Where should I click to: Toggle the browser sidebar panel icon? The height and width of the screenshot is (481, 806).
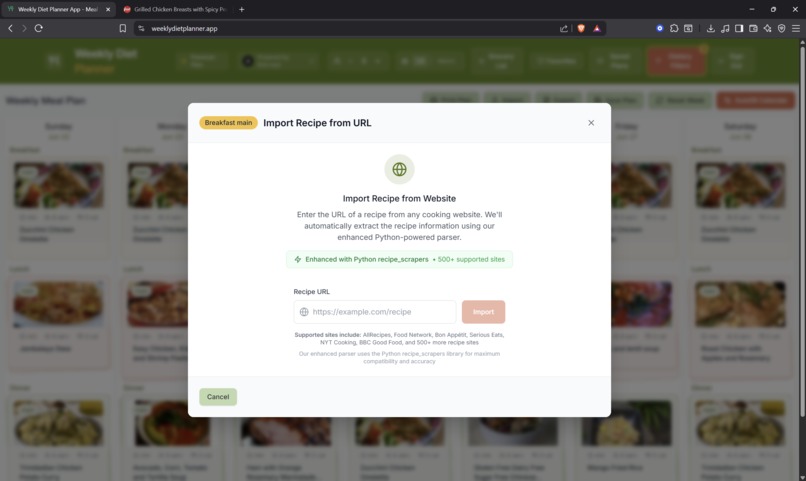tap(739, 28)
